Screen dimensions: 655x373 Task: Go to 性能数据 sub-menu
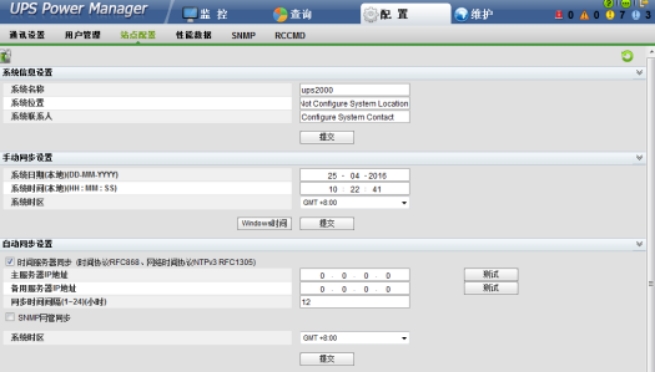pyautogui.click(x=193, y=35)
